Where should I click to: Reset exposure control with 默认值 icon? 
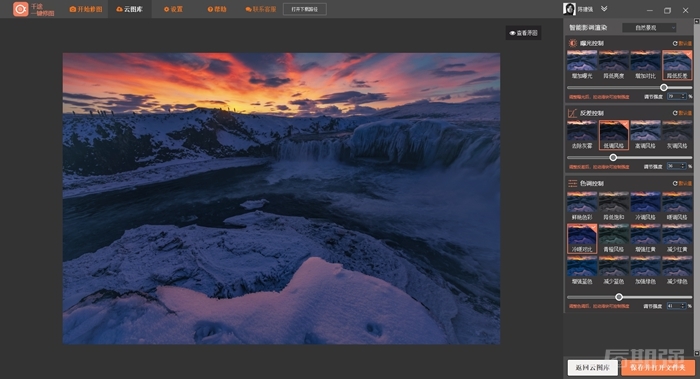pos(682,43)
